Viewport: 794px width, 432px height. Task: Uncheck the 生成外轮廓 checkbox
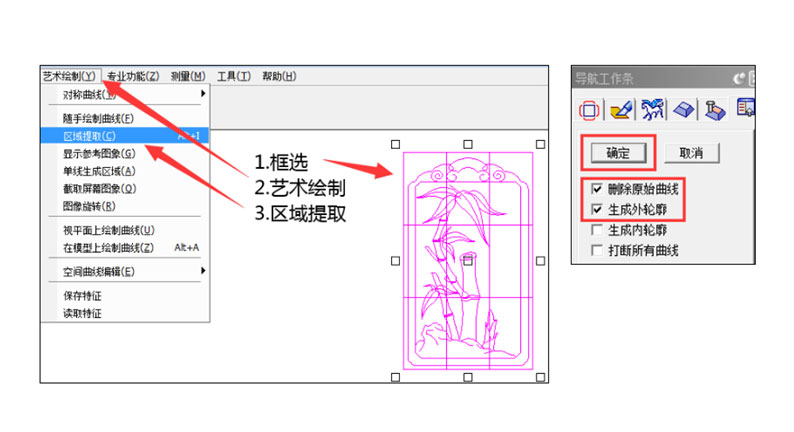(597, 210)
